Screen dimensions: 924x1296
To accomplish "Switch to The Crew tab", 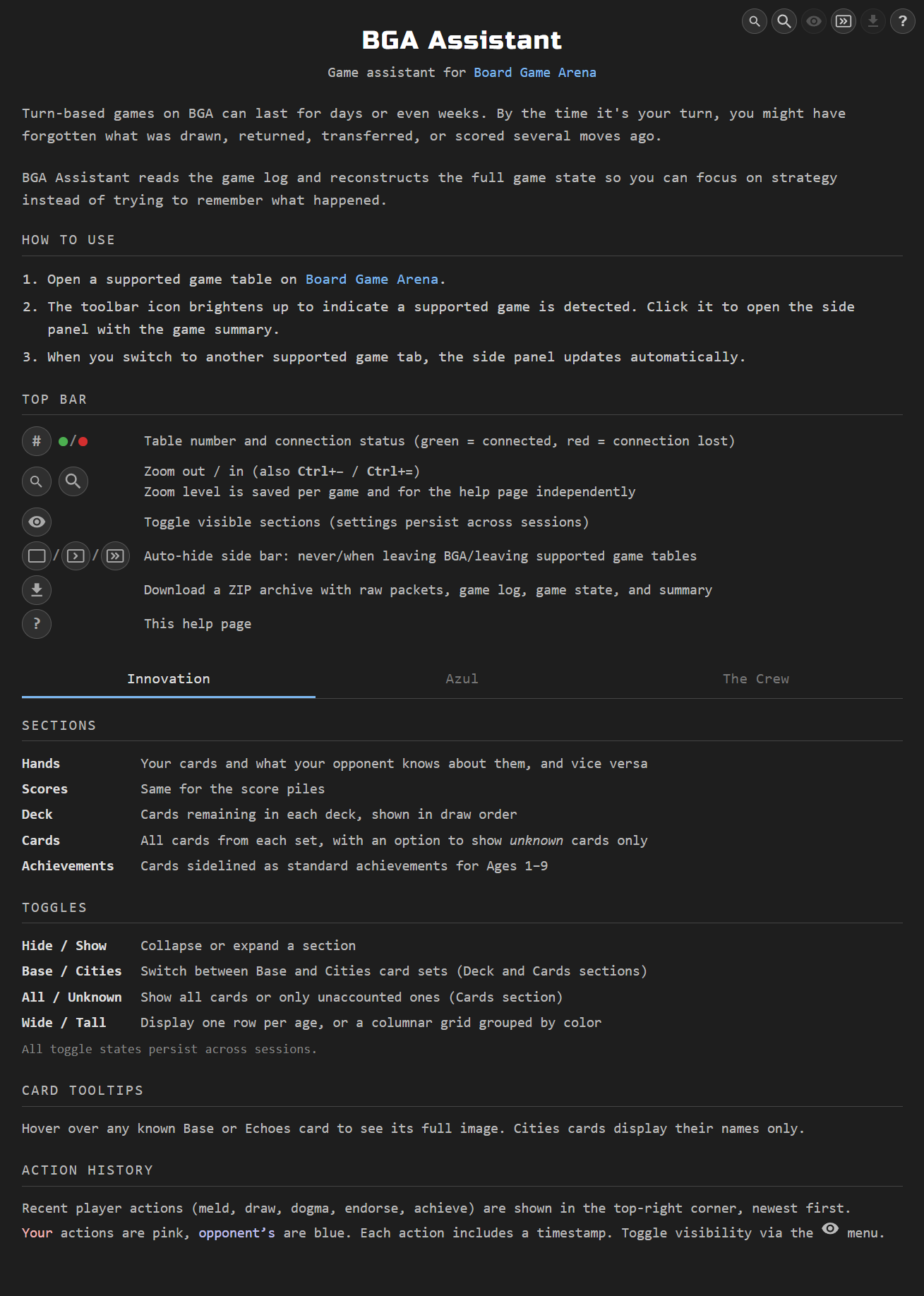I will [x=755, y=679].
